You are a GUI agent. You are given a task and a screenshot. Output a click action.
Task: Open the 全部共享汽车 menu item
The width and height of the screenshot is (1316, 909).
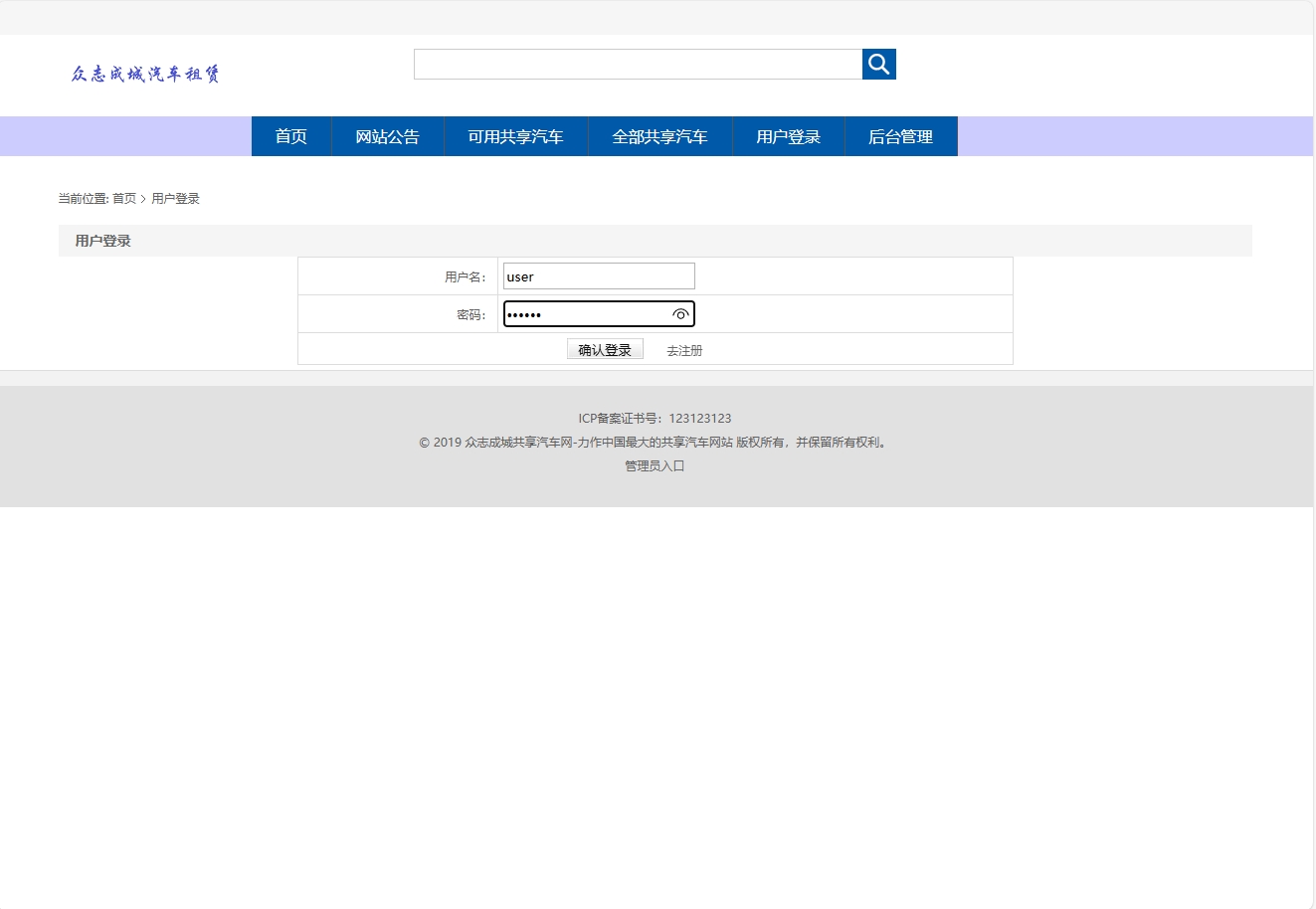click(x=659, y=136)
